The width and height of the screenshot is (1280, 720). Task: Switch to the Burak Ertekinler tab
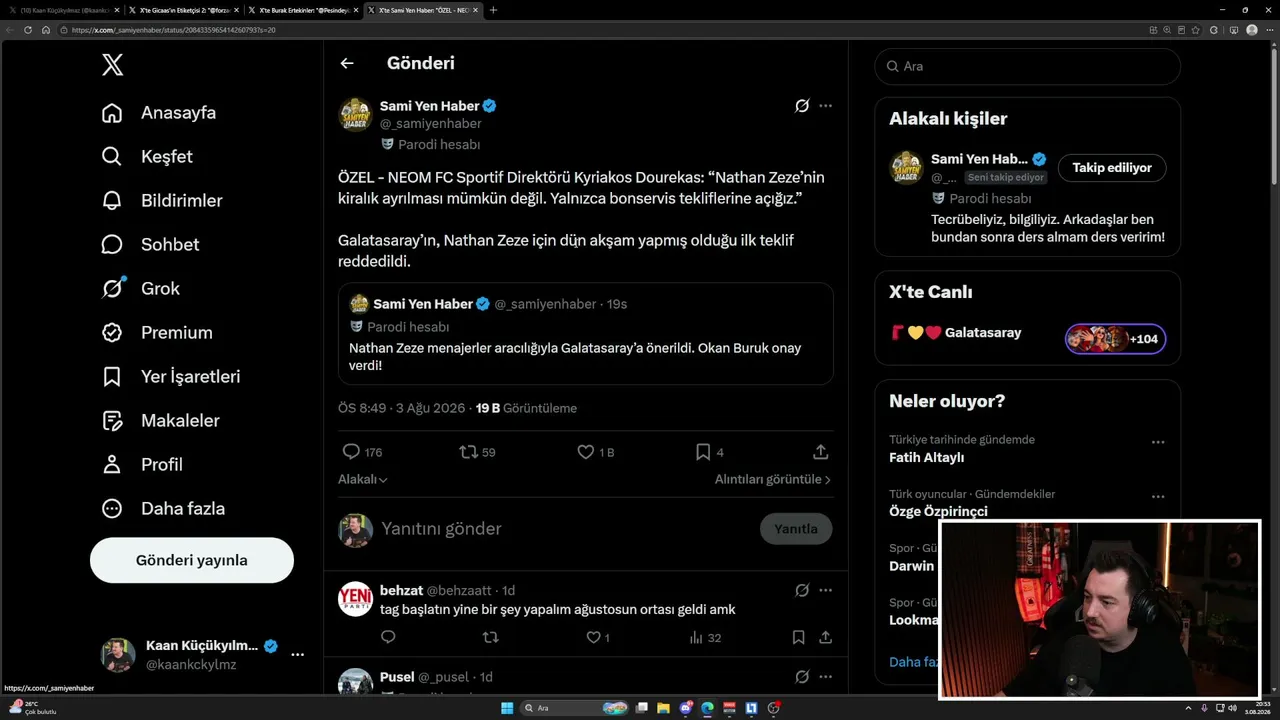tap(303, 10)
